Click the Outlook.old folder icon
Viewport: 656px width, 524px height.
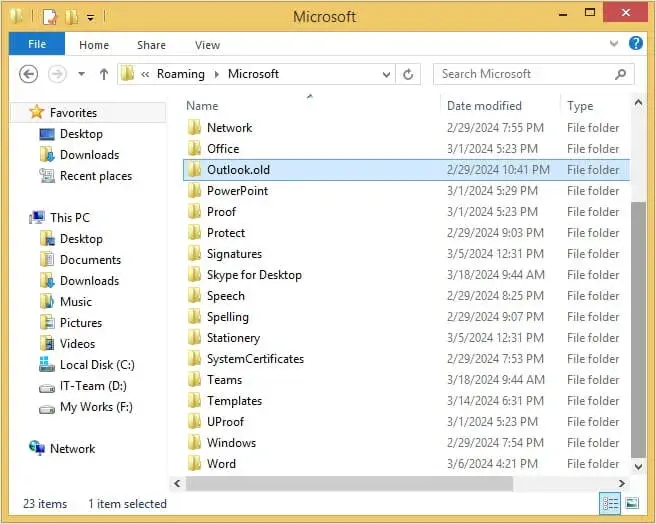pyautogui.click(x=194, y=170)
